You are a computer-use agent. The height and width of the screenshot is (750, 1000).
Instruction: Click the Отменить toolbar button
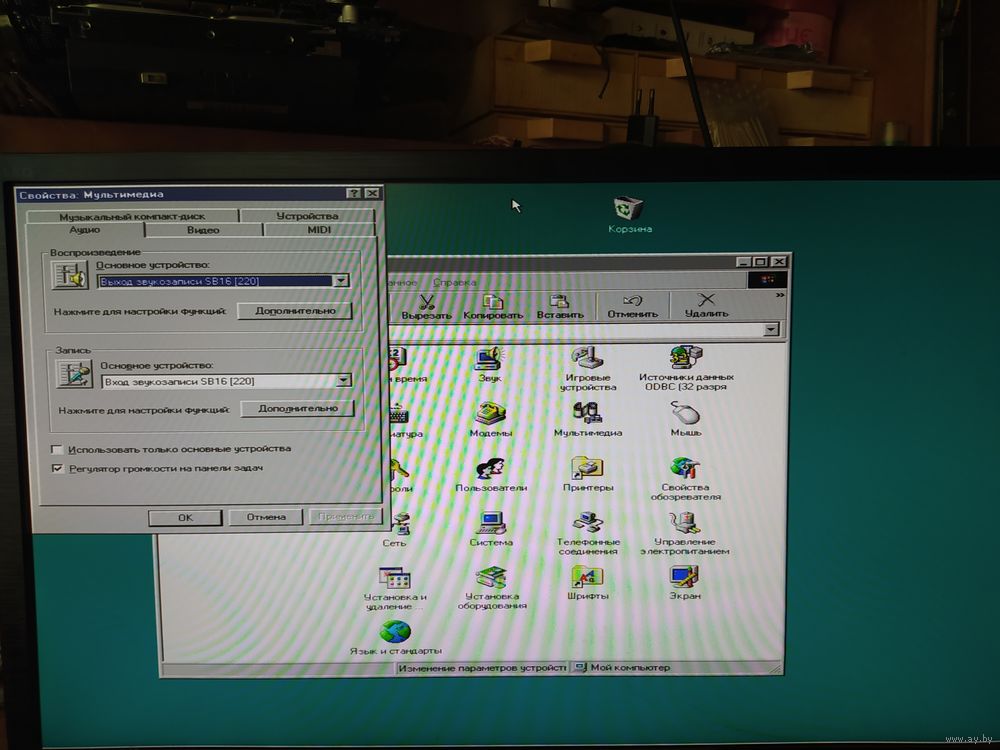(x=632, y=306)
